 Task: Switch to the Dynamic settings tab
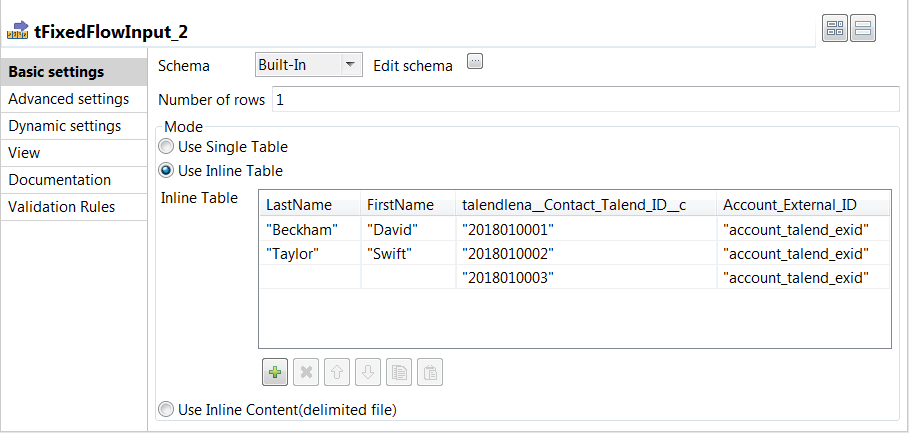65,126
